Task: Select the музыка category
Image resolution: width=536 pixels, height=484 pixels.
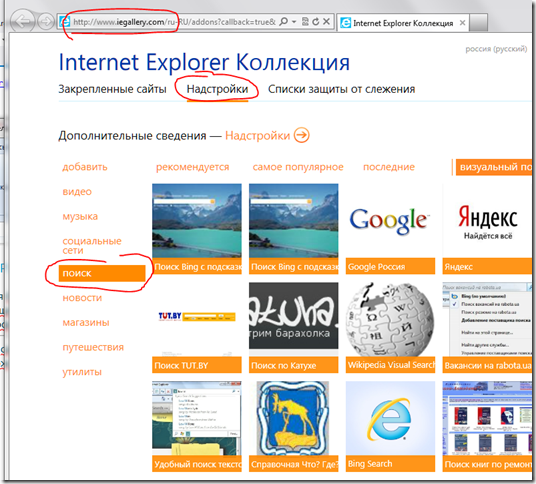Action: pos(80,216)
